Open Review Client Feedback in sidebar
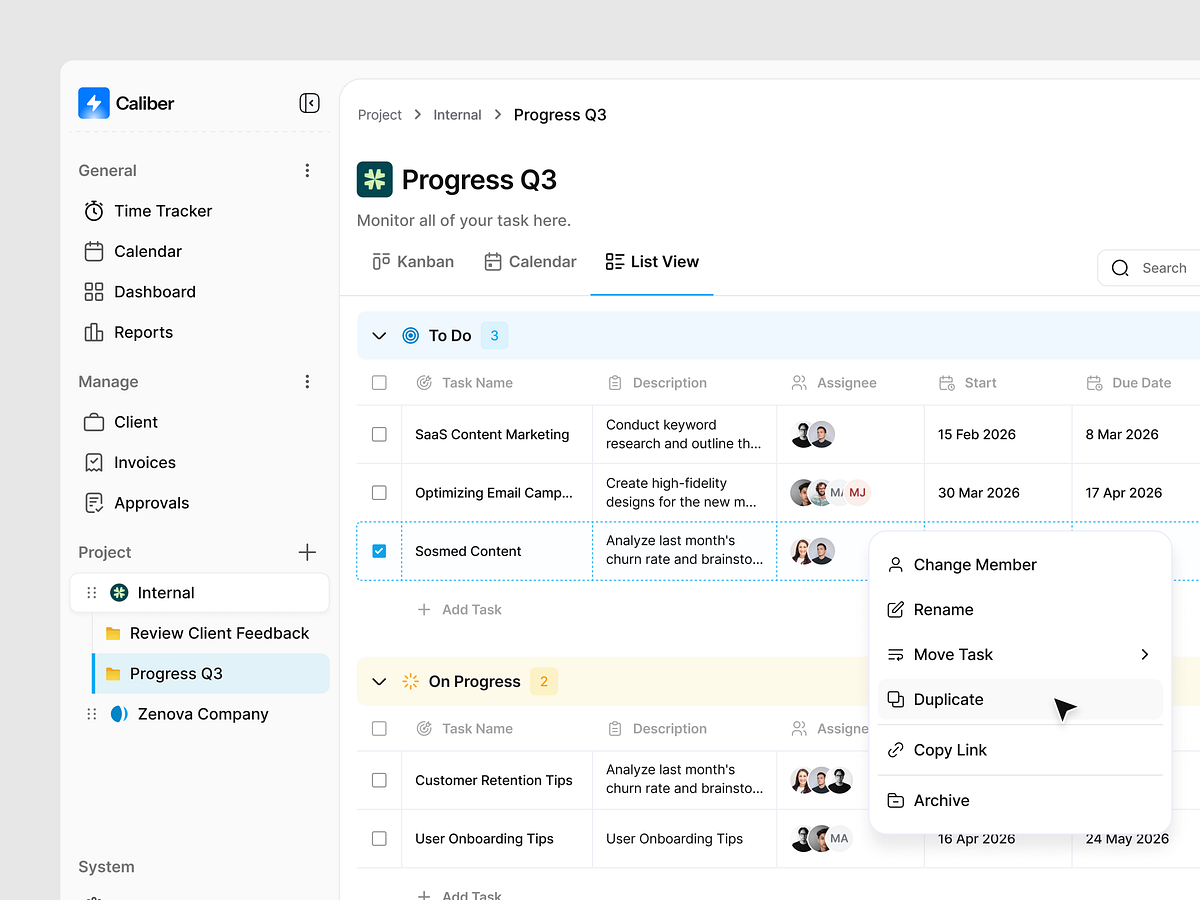The width and height of the screenshot is (1200, 900). (x=210, y=634)
